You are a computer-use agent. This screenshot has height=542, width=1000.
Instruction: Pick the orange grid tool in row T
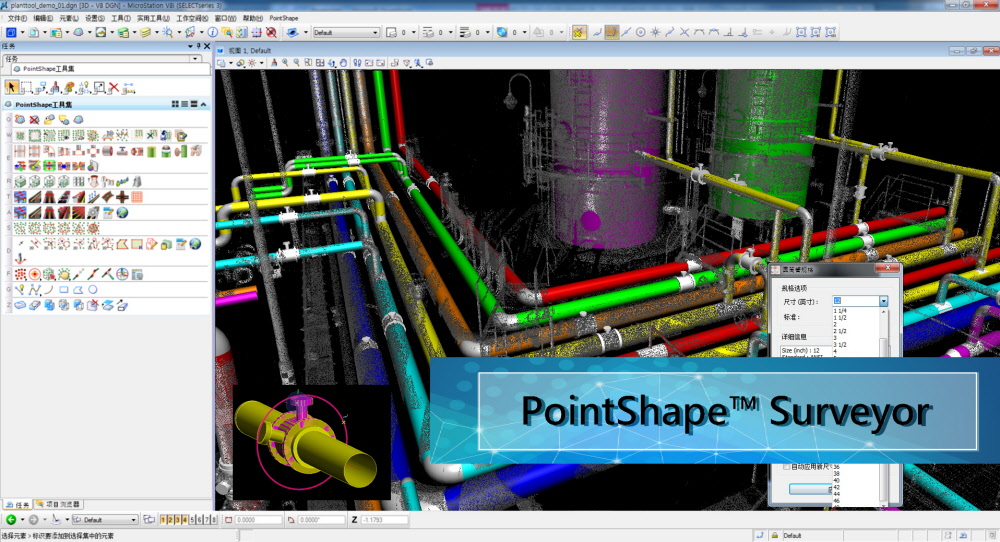tap(136, 197)
